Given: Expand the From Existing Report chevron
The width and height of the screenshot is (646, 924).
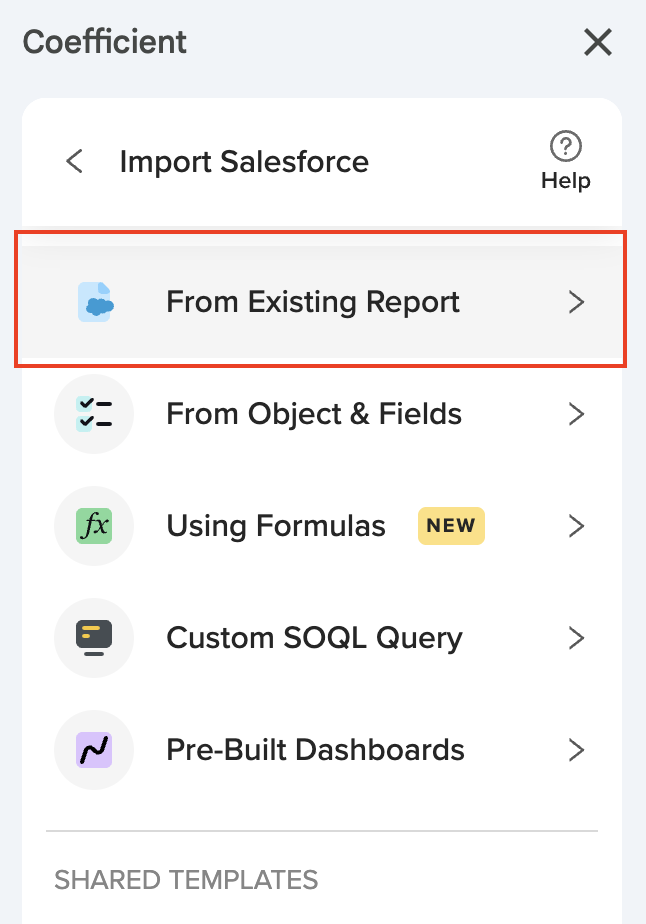Looking at the screenshot, I should pyautogui.click(x=576, y=302).
